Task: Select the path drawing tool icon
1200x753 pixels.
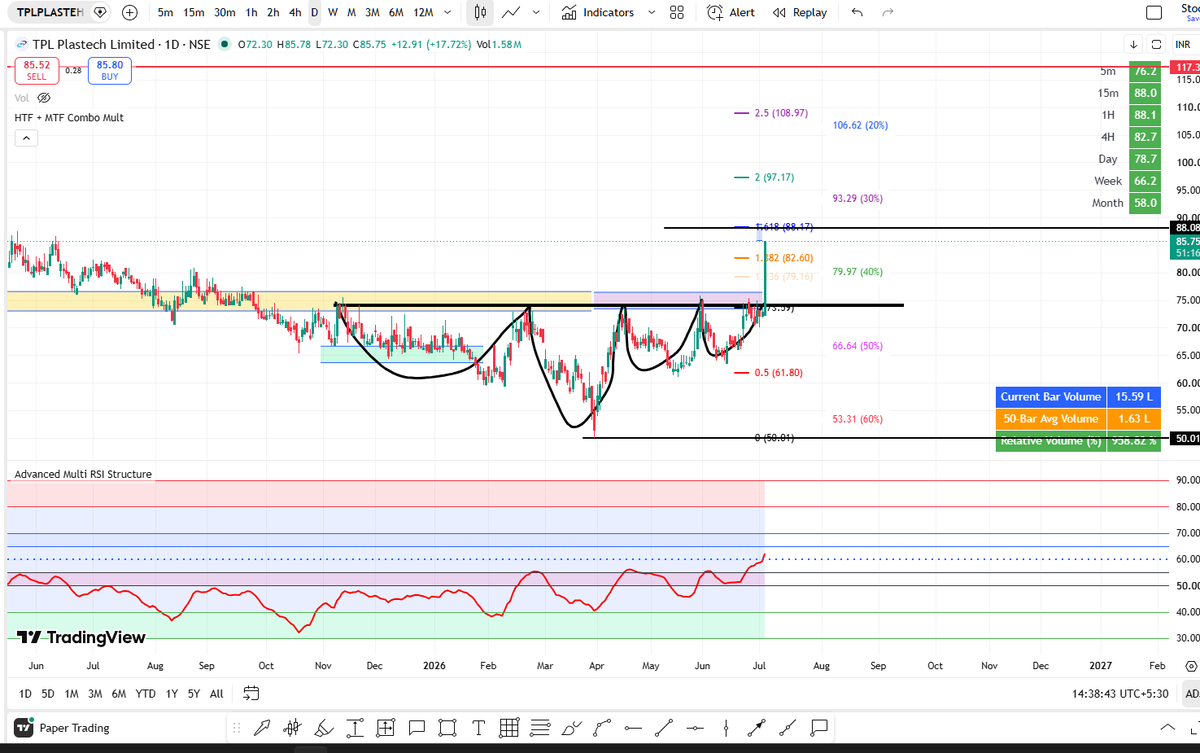Action: pyautogui.click(x=602, y=727)
